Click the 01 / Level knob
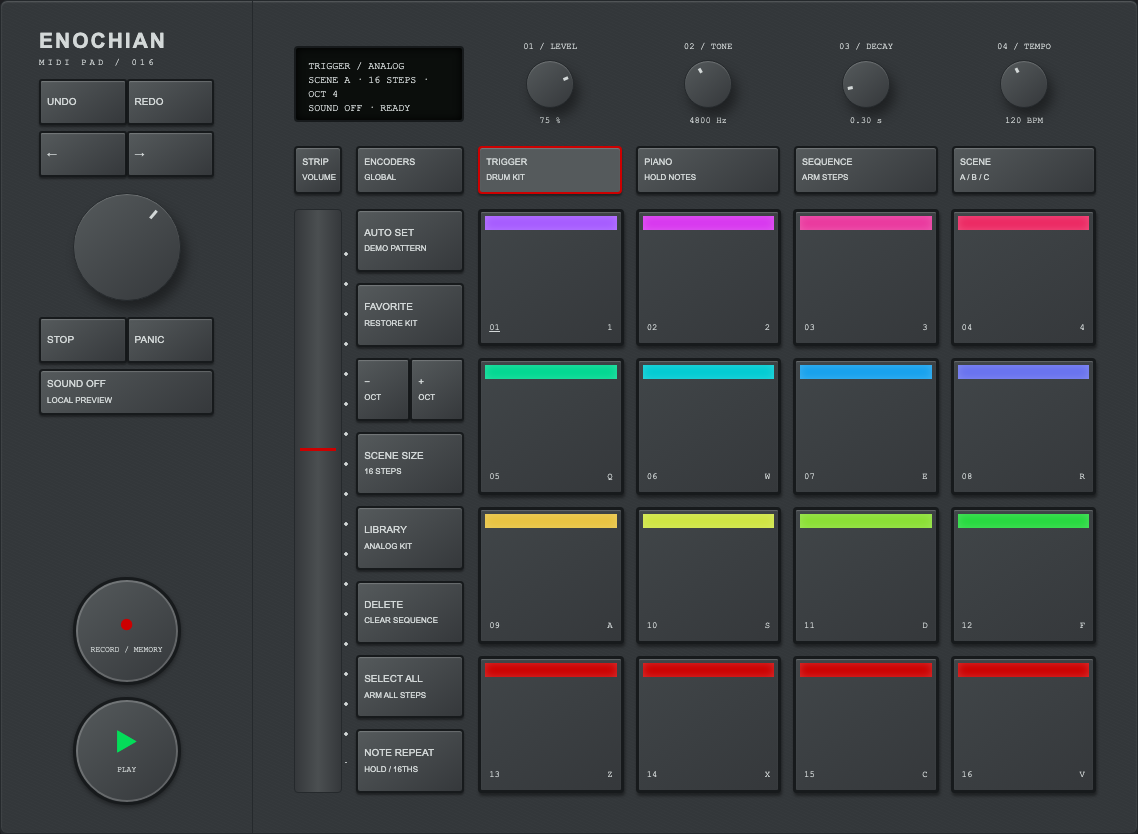 coord(549,84)
